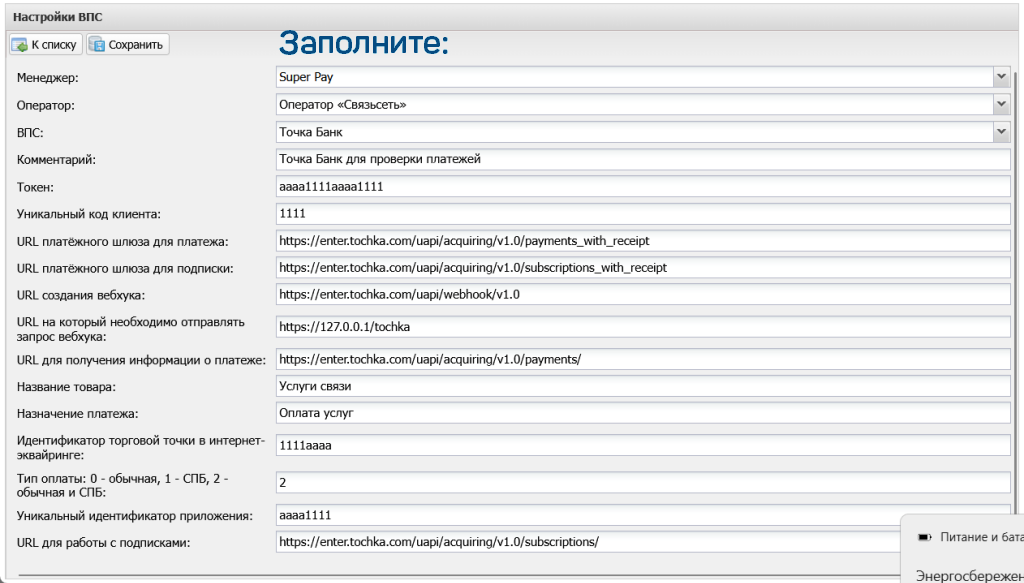Click the battery icon near «Питание и батарея»
1024x583 pixels.
[x=924, y=538]
